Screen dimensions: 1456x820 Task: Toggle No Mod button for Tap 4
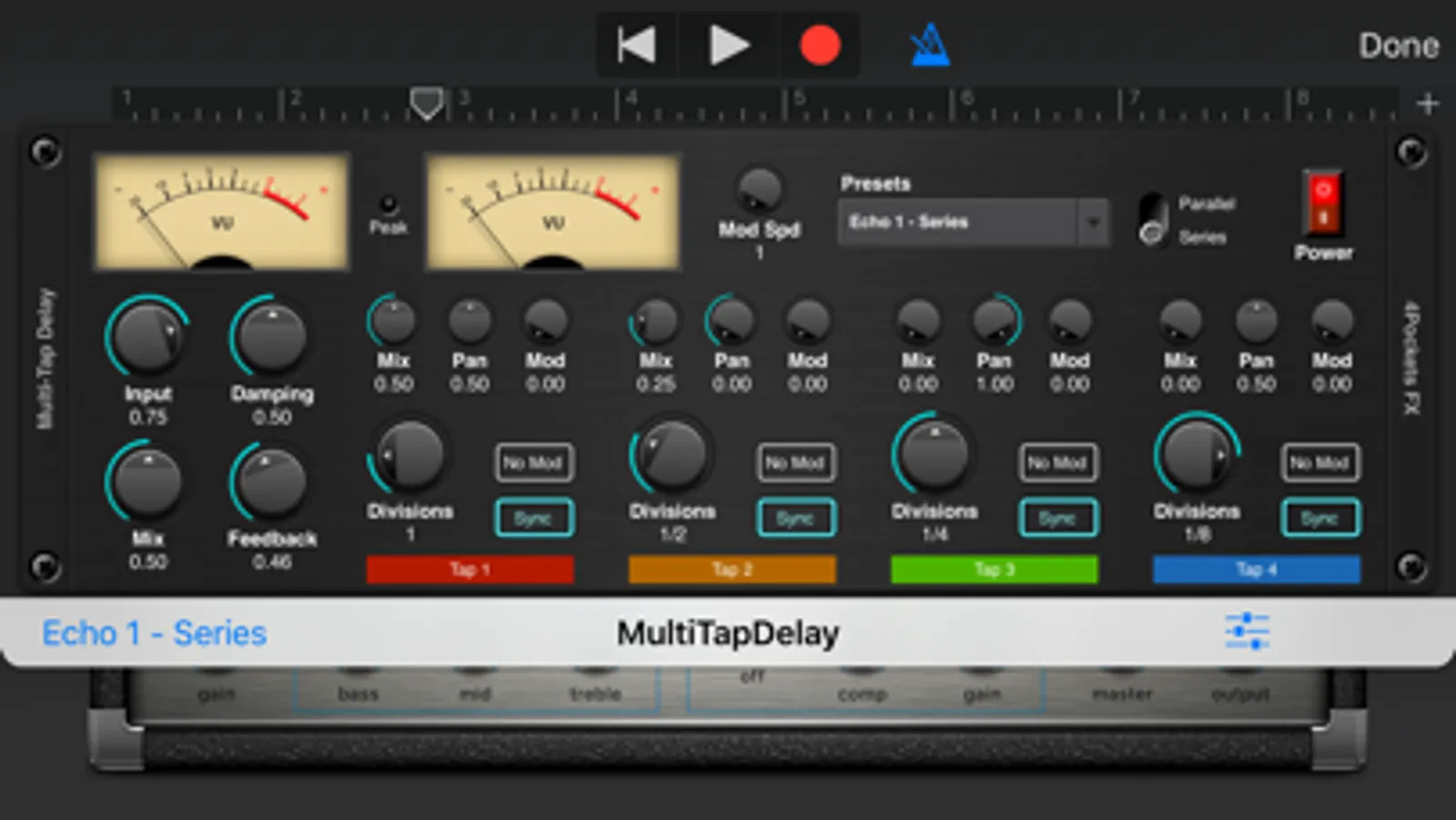pos(1320,463)
